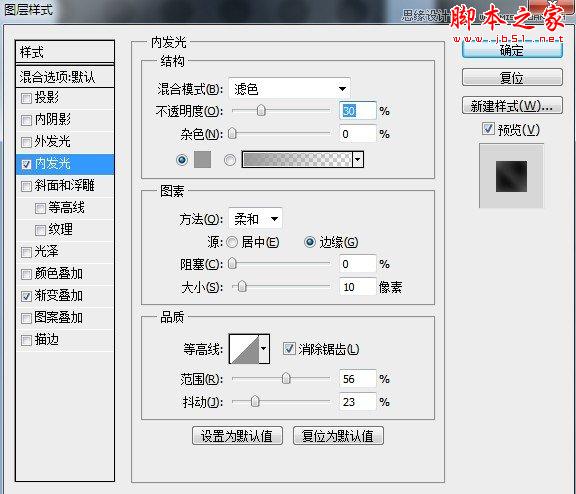576x494 pixels.
Task: Open the 斜面和浮雕 settings panel
Action: coord(65,185)
